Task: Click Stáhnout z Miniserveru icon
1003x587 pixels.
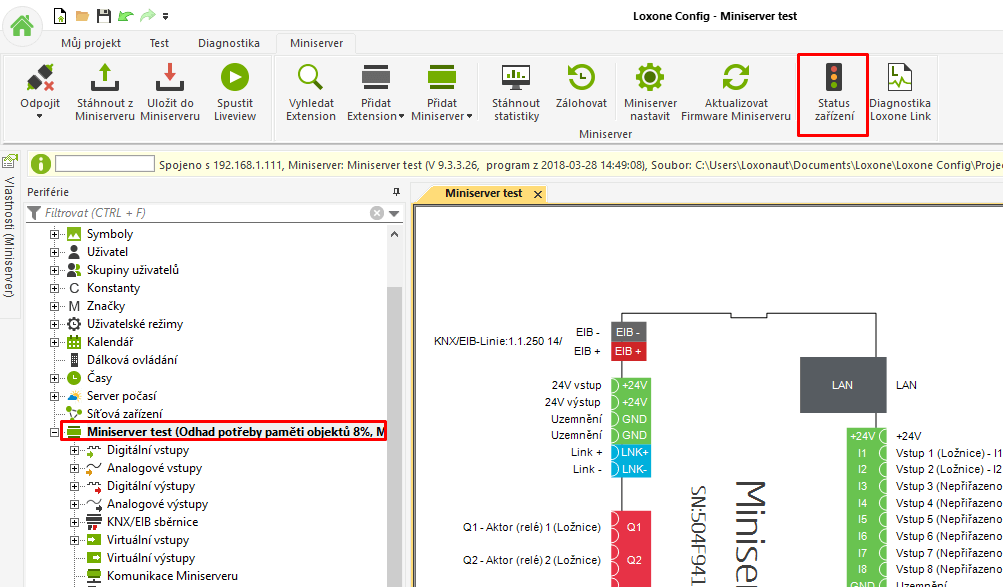Action: pos(105,77)
